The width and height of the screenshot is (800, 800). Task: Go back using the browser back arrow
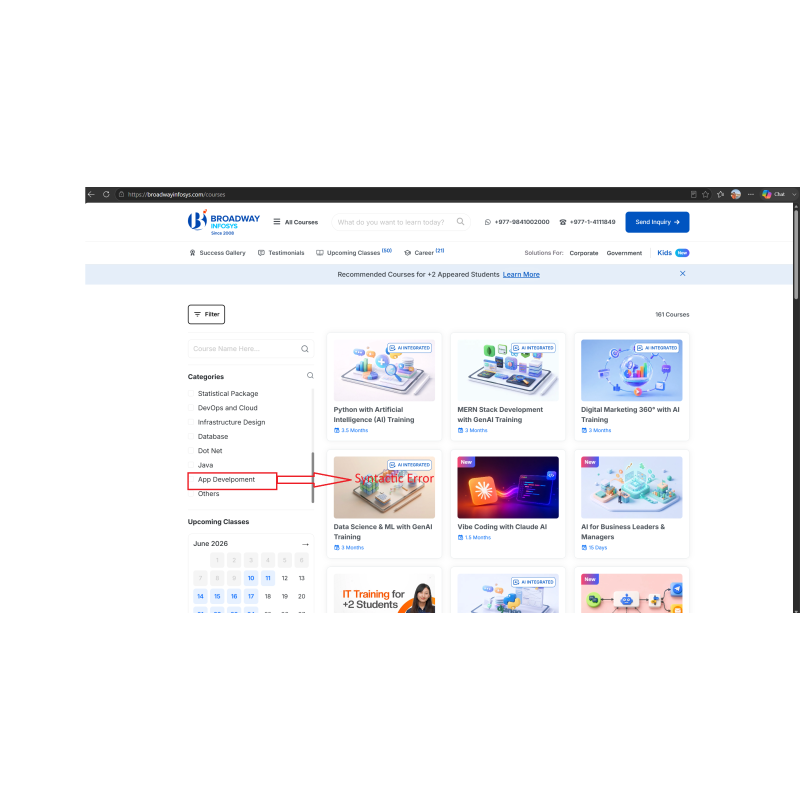(91, 194)
